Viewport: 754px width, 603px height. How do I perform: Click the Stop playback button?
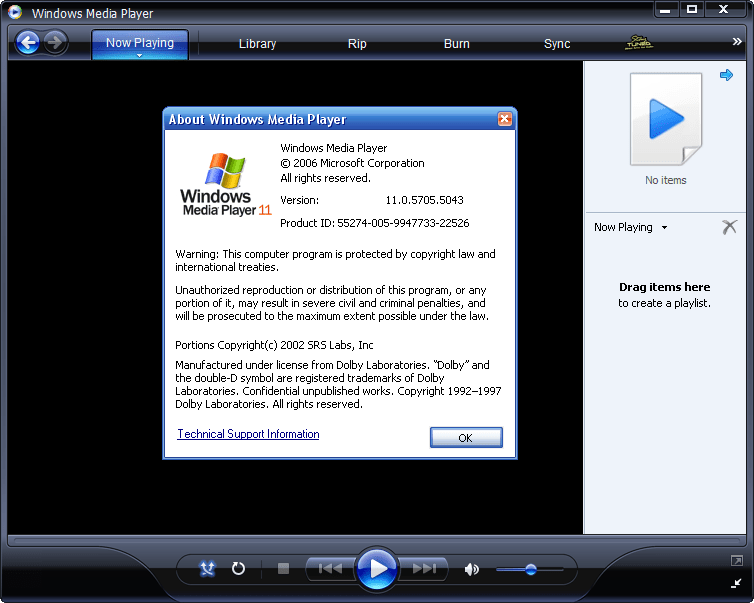[x=283, y=569]
